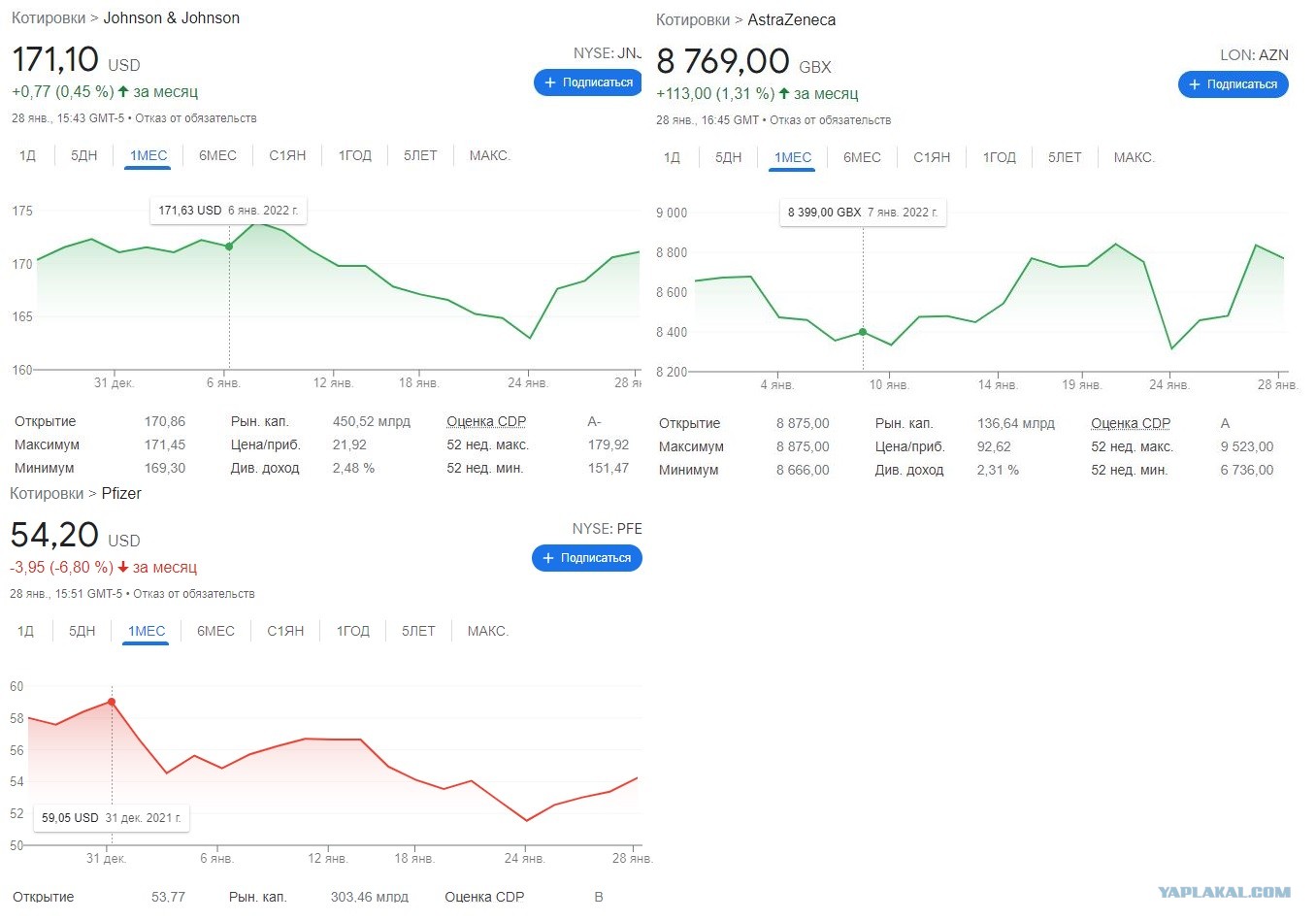Select the 1Д range tab for Johnson & Johnson
The image size is (1316, 921).
[28, 155]
